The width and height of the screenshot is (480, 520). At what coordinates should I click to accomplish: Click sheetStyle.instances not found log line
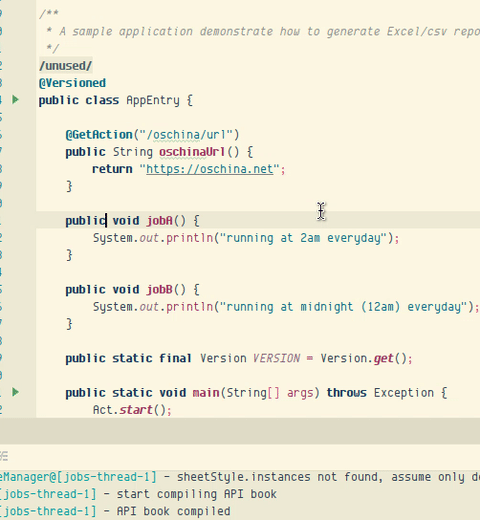[x=328, y=477]
